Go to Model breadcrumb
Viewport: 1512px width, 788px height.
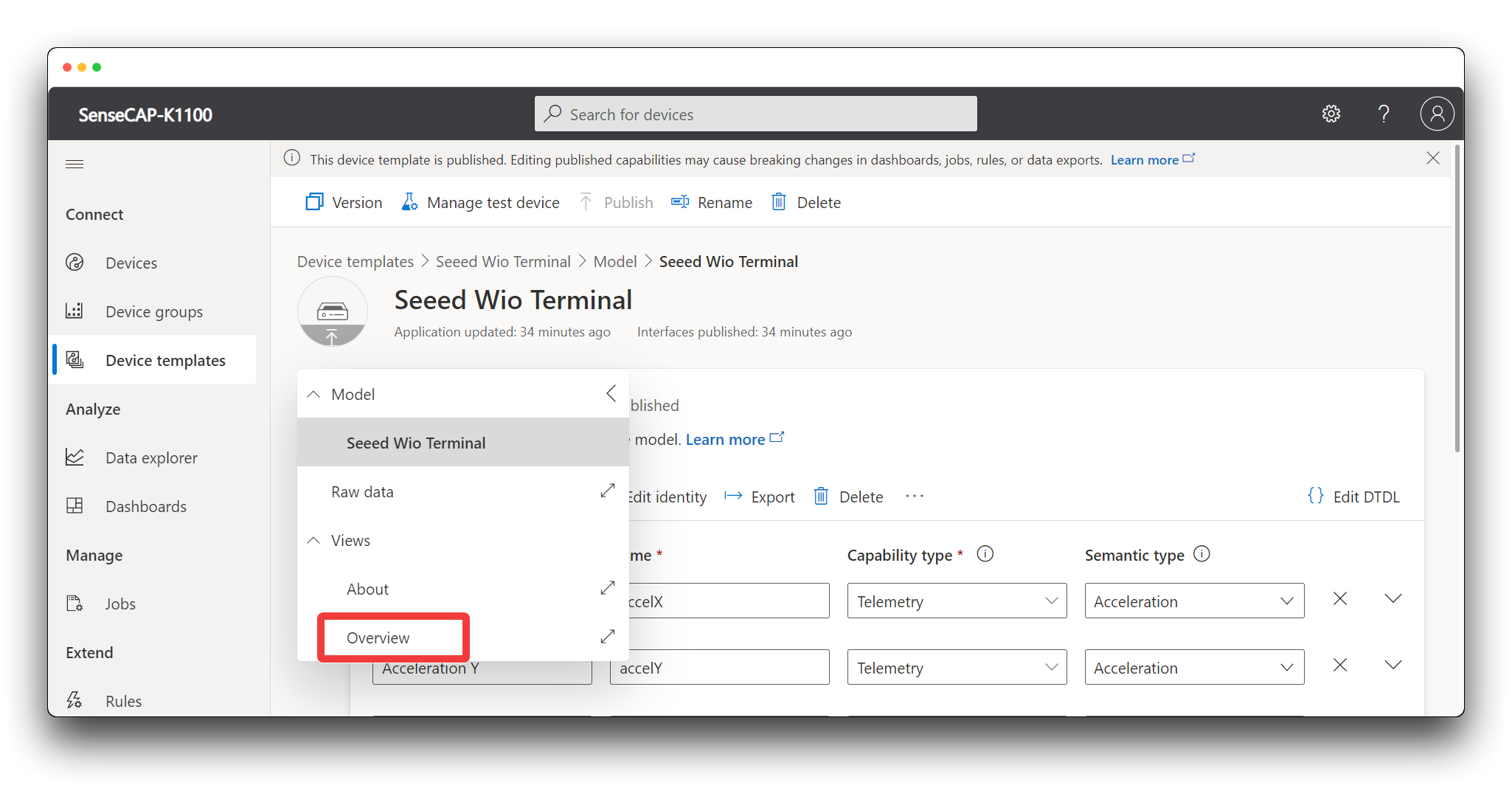point(615,261)
